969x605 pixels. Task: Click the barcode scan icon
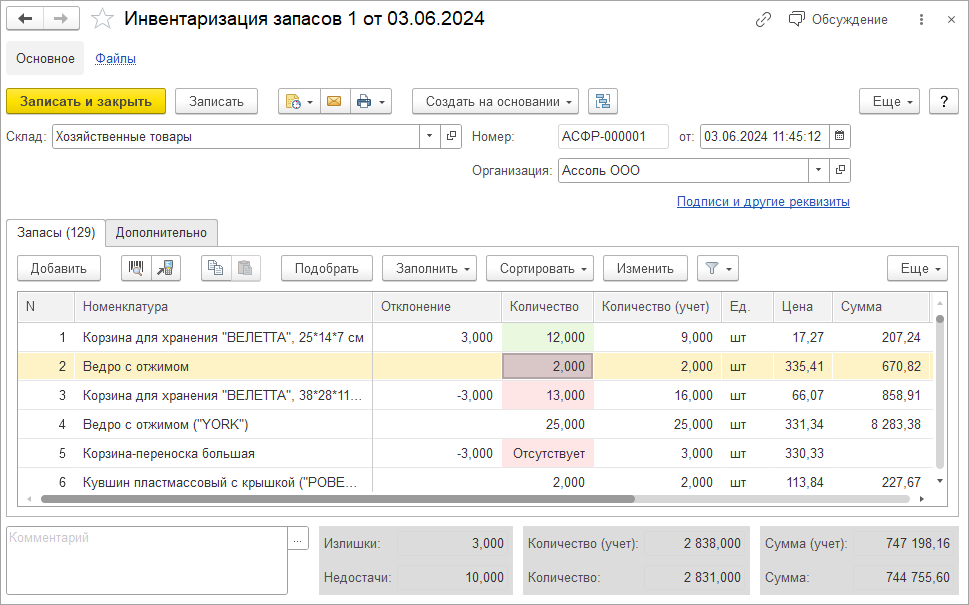(x=136, y=268)
